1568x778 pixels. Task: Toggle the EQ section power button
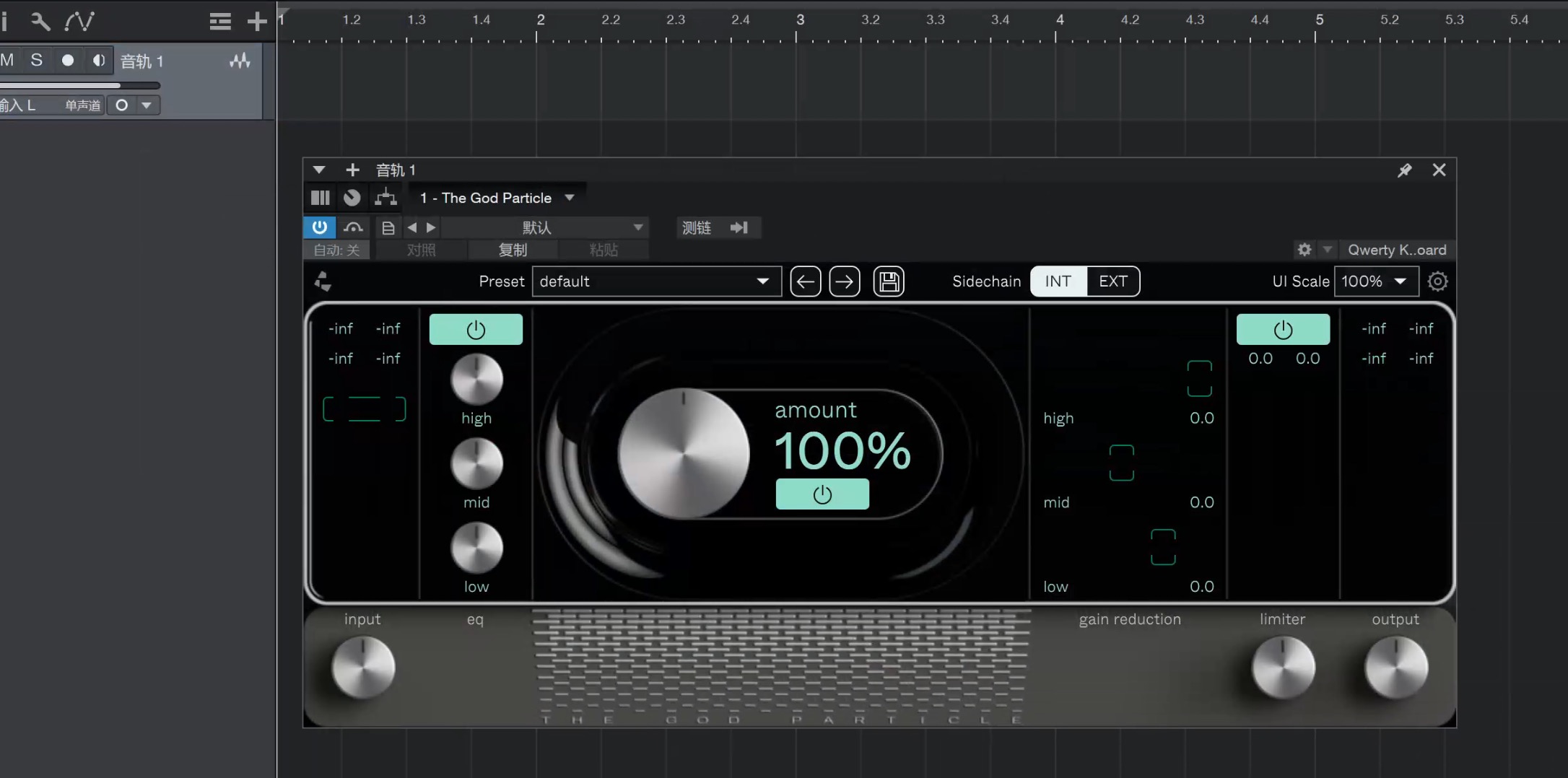tap(476, 330)
